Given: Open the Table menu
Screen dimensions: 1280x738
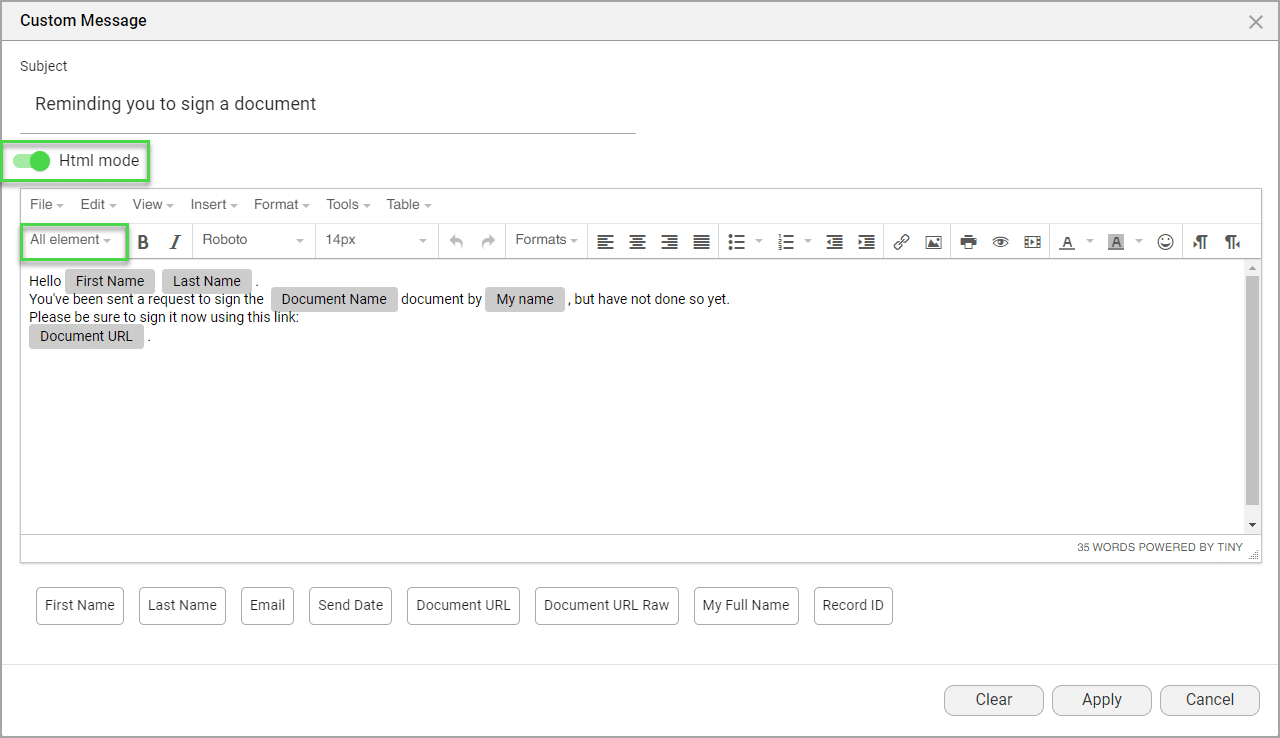Looking at the screenshot, I should (403, 204).
